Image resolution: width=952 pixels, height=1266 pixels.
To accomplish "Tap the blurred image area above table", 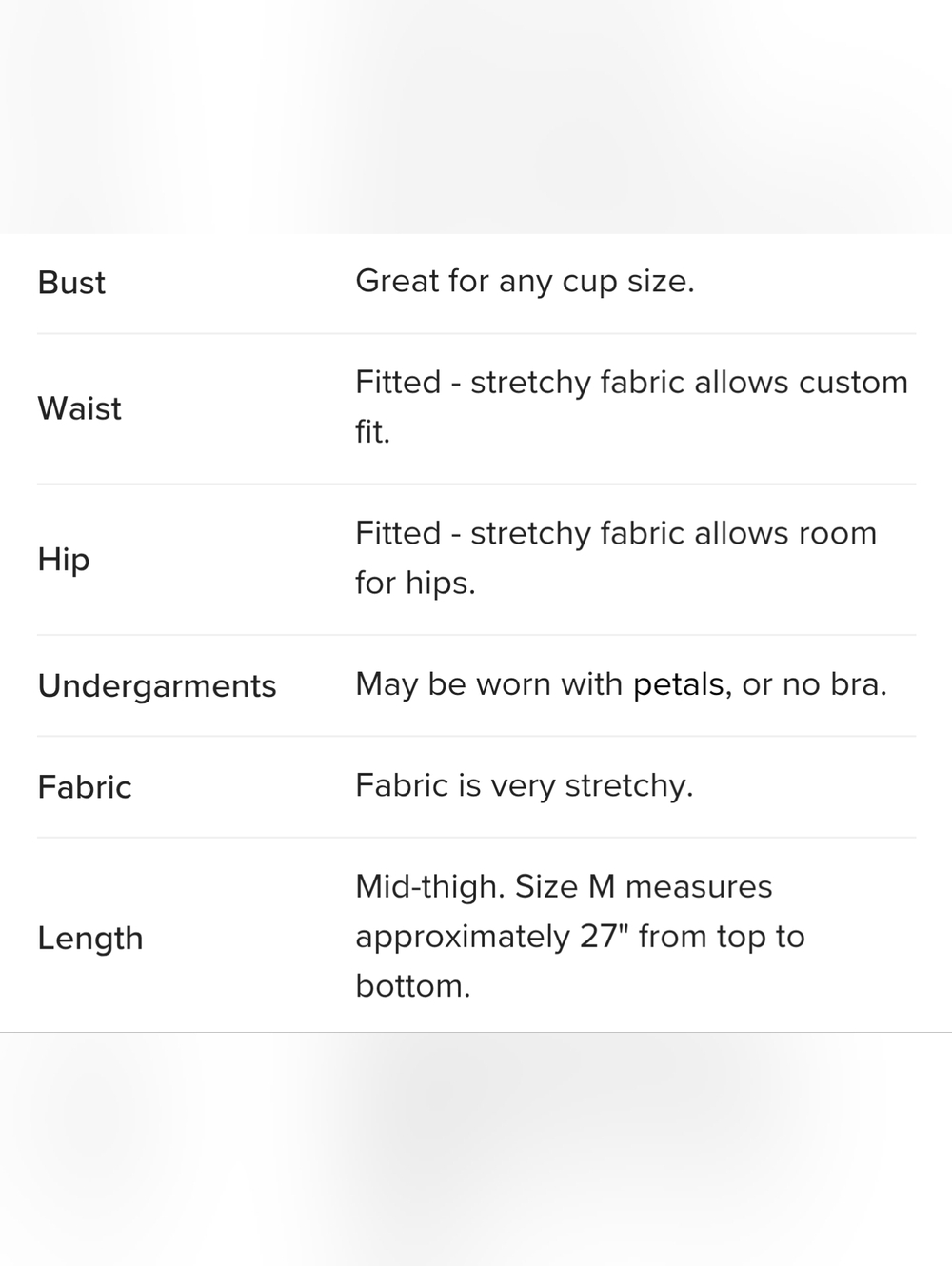I will click(x=476, y=116).
